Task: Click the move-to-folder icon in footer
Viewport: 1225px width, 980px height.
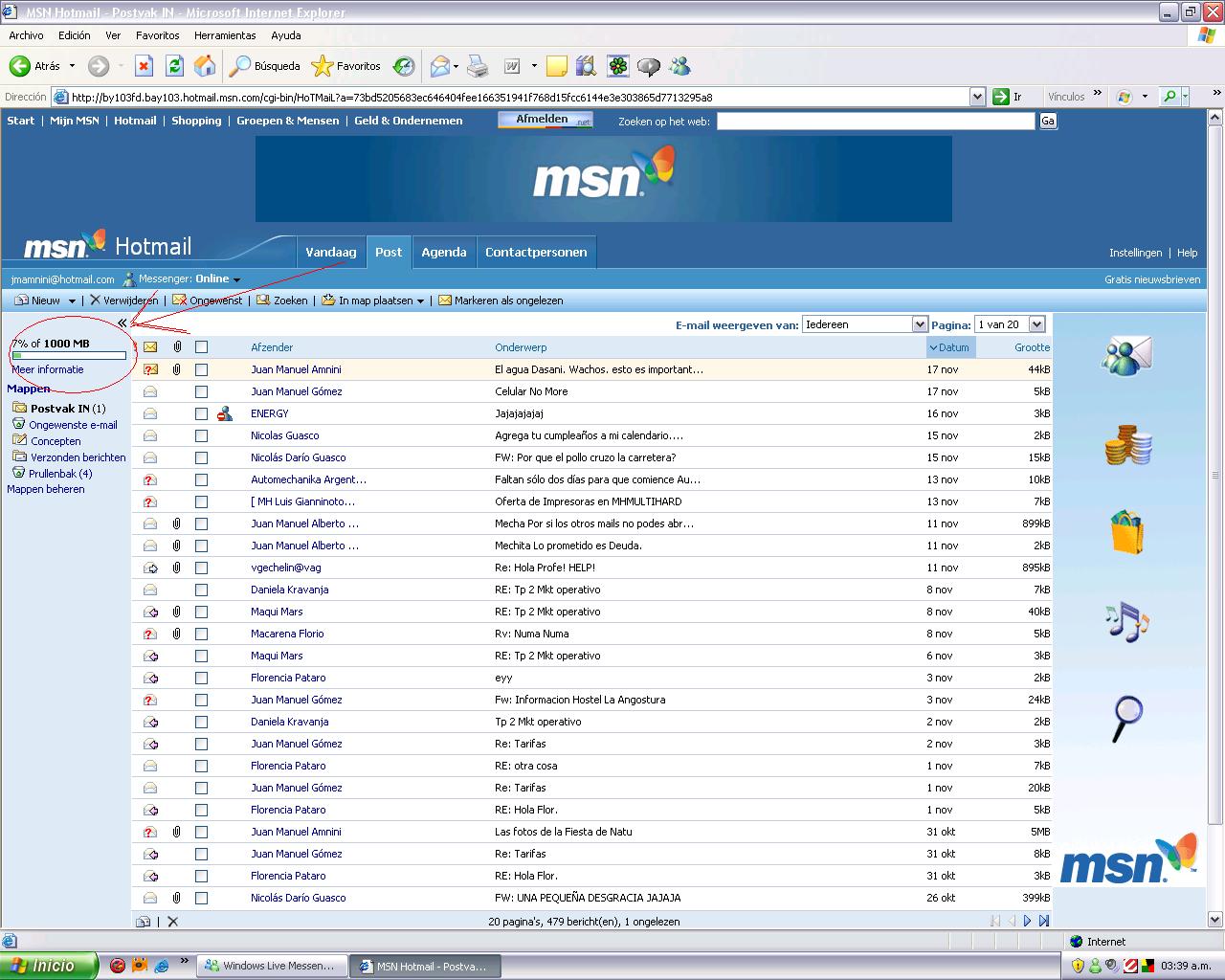Action: (x=144, y=922)
